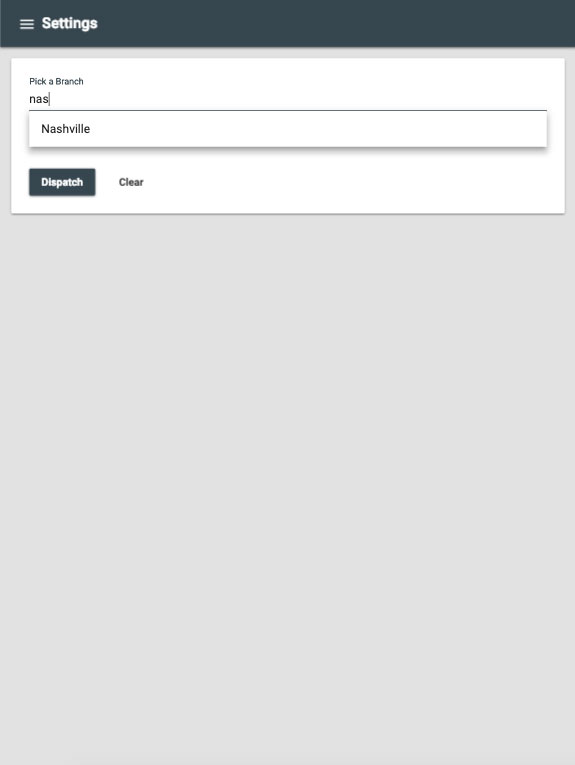This screenshot has height=765, width=575.
Task: Place cursor after "nas" text
Action: tap(50, 99)
